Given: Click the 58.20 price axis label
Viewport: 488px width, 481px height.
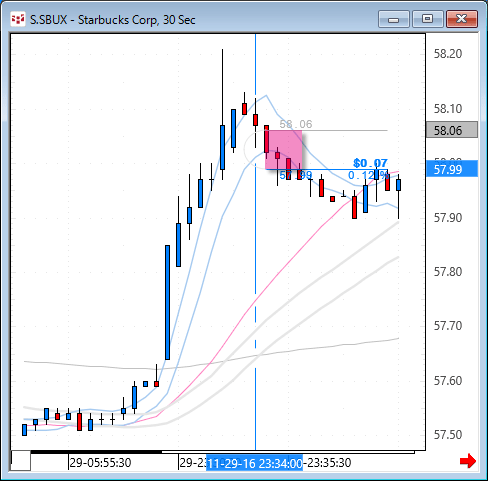Looking at the screenshot, I should pyautogui.click(x=448, y=54).
